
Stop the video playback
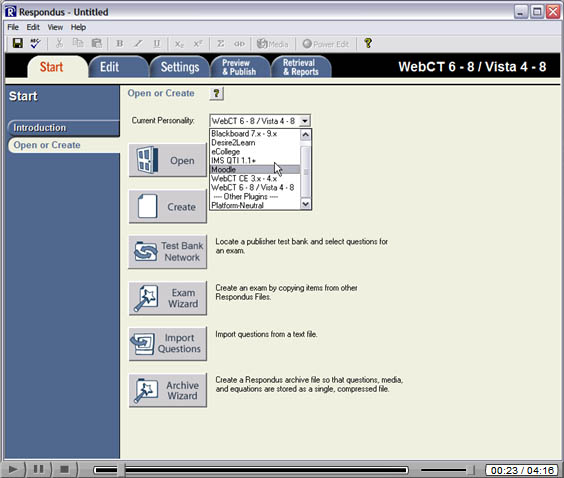(64, 469)
